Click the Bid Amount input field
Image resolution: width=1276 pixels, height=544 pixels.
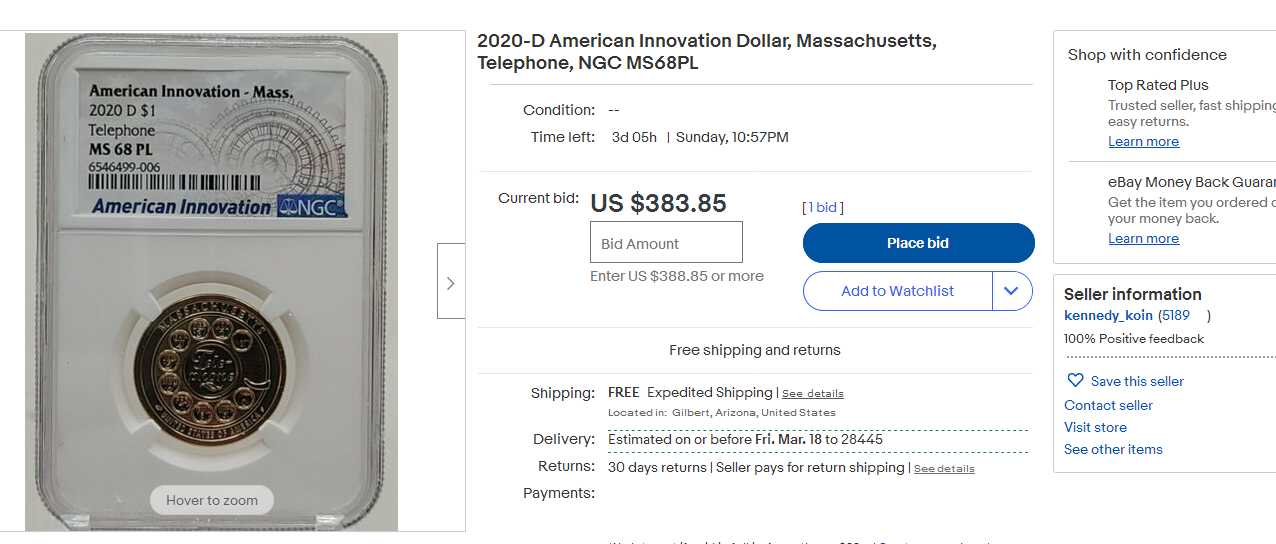[666, 243]
